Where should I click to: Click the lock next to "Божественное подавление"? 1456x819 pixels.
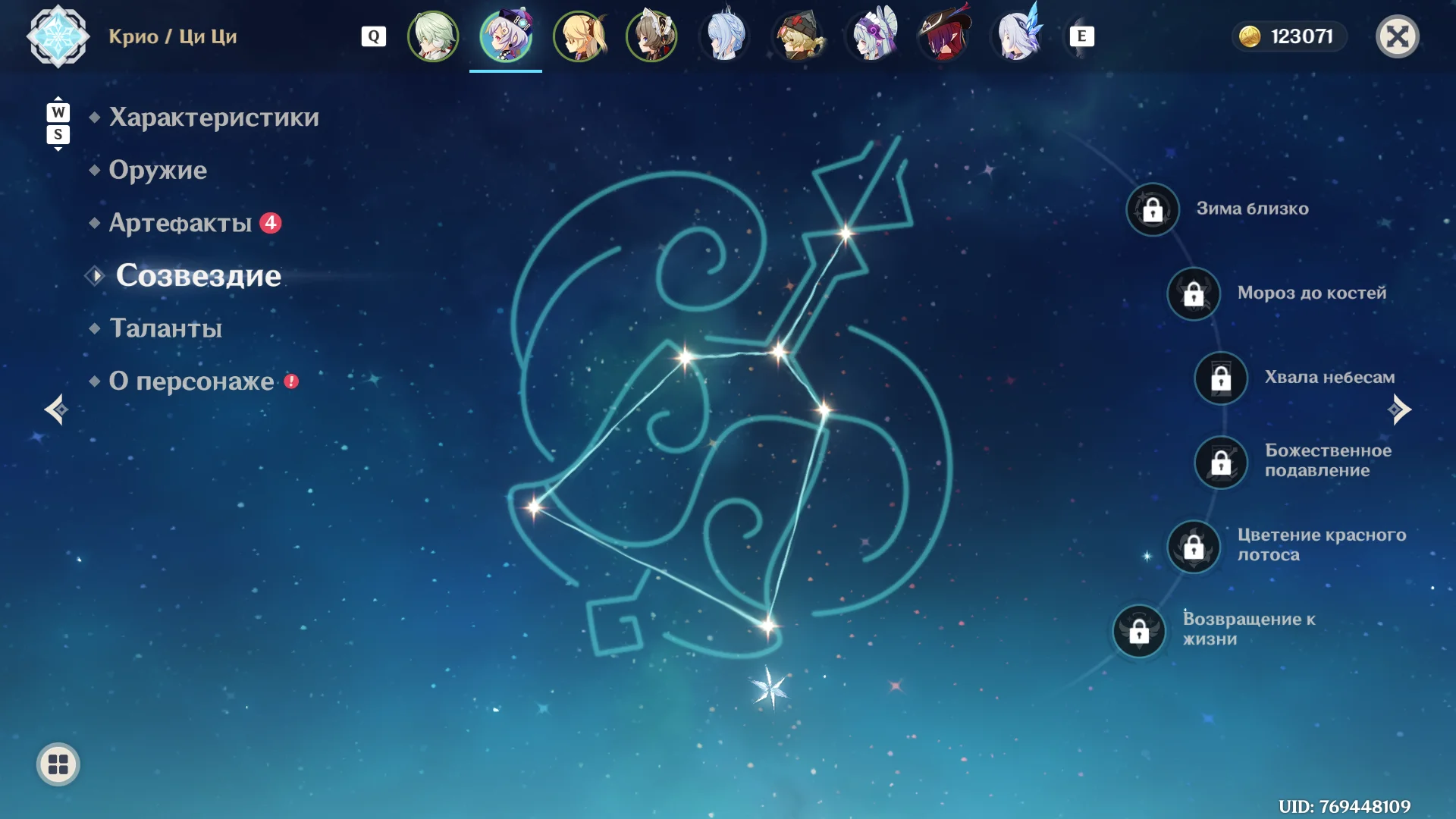[x=1221, y=462]
